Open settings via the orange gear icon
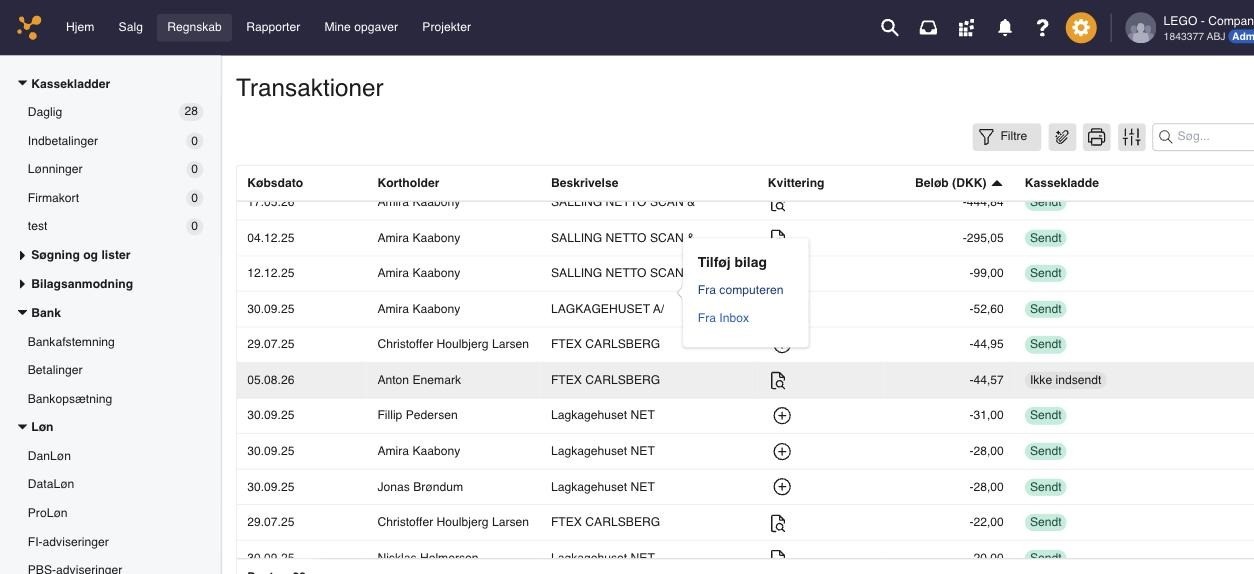Viewport: 1254px width, 574px height. [x=1081, y=28]
